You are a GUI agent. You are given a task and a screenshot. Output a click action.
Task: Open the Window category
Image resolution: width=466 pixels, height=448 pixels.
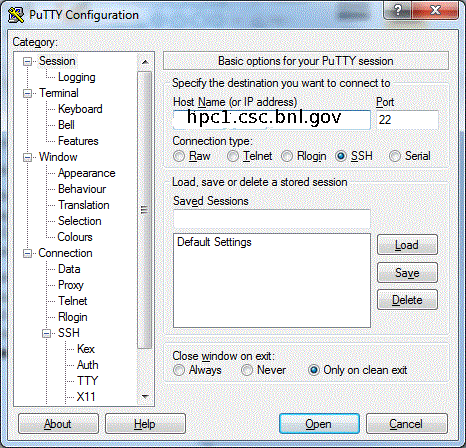[x=58, y=157]
